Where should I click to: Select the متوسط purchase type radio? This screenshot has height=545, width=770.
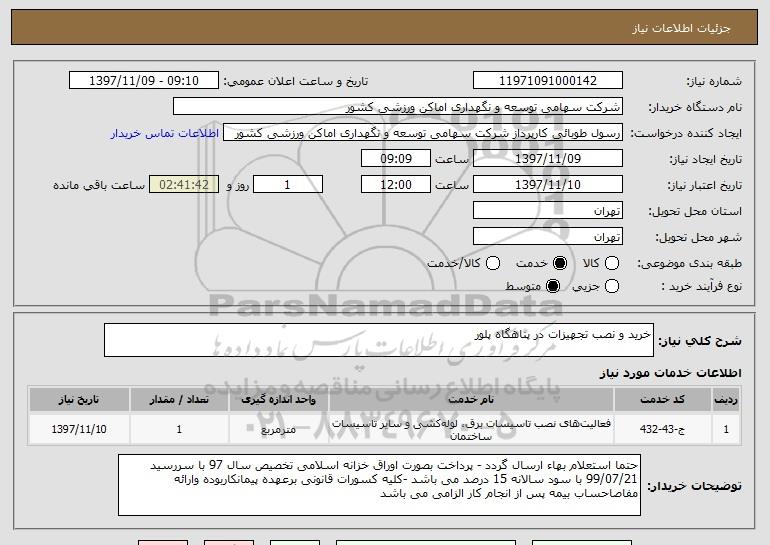553,286
